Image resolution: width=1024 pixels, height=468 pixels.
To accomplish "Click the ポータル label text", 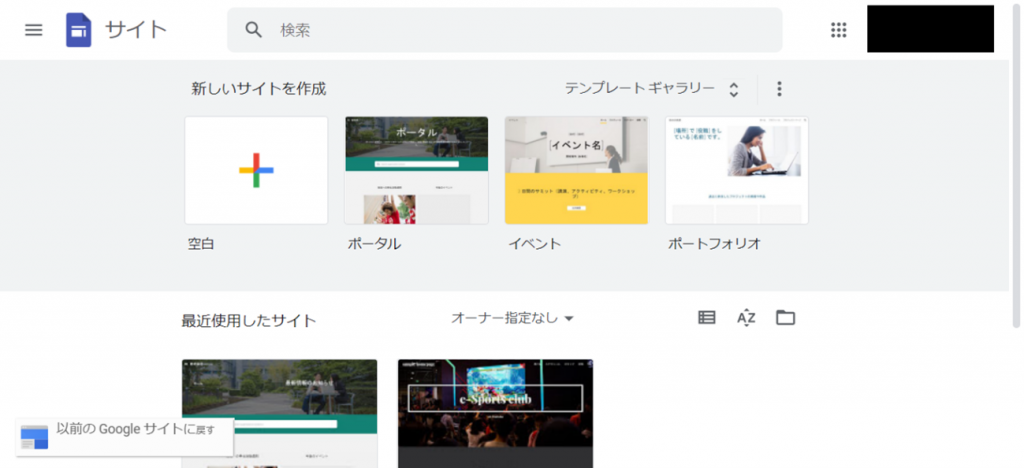I will (374, 244).
